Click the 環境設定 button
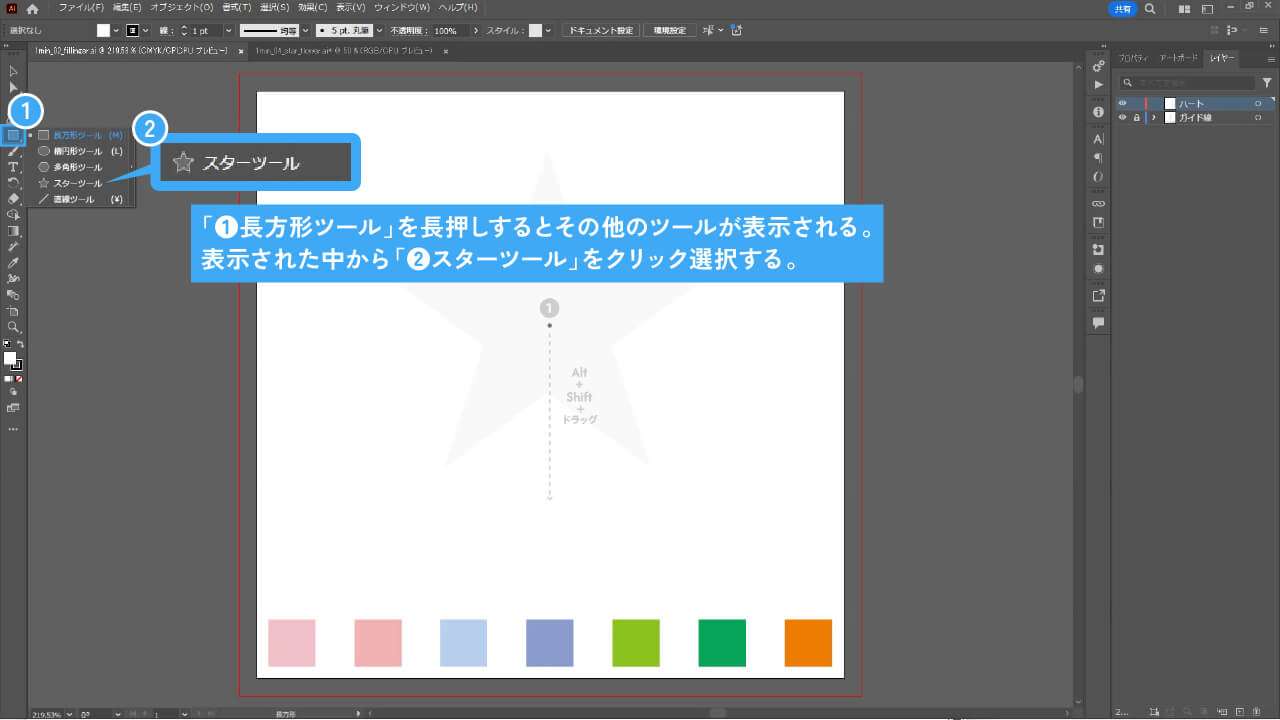The image size is (1280, 720). click(670, 31)
